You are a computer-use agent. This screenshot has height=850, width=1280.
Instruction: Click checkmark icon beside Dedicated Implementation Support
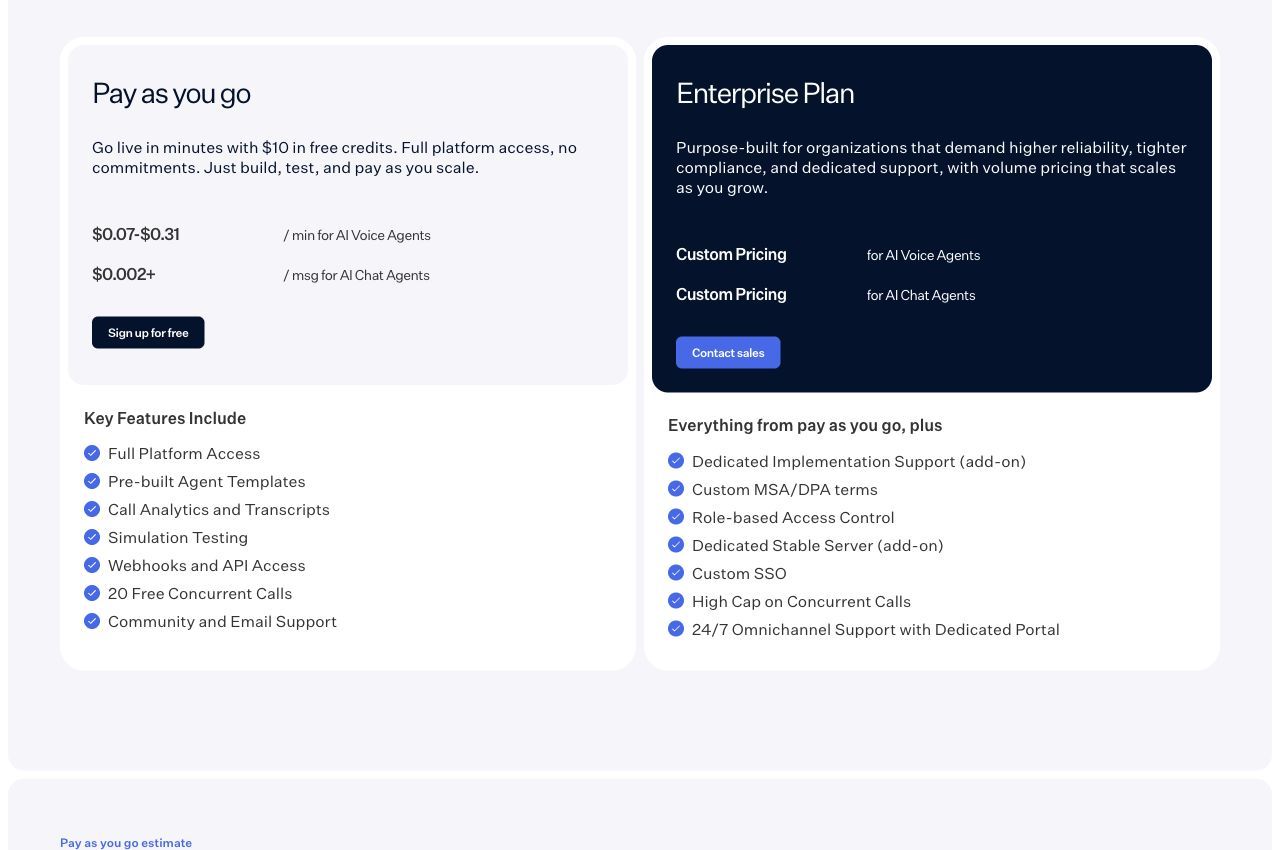pos(676,461)
